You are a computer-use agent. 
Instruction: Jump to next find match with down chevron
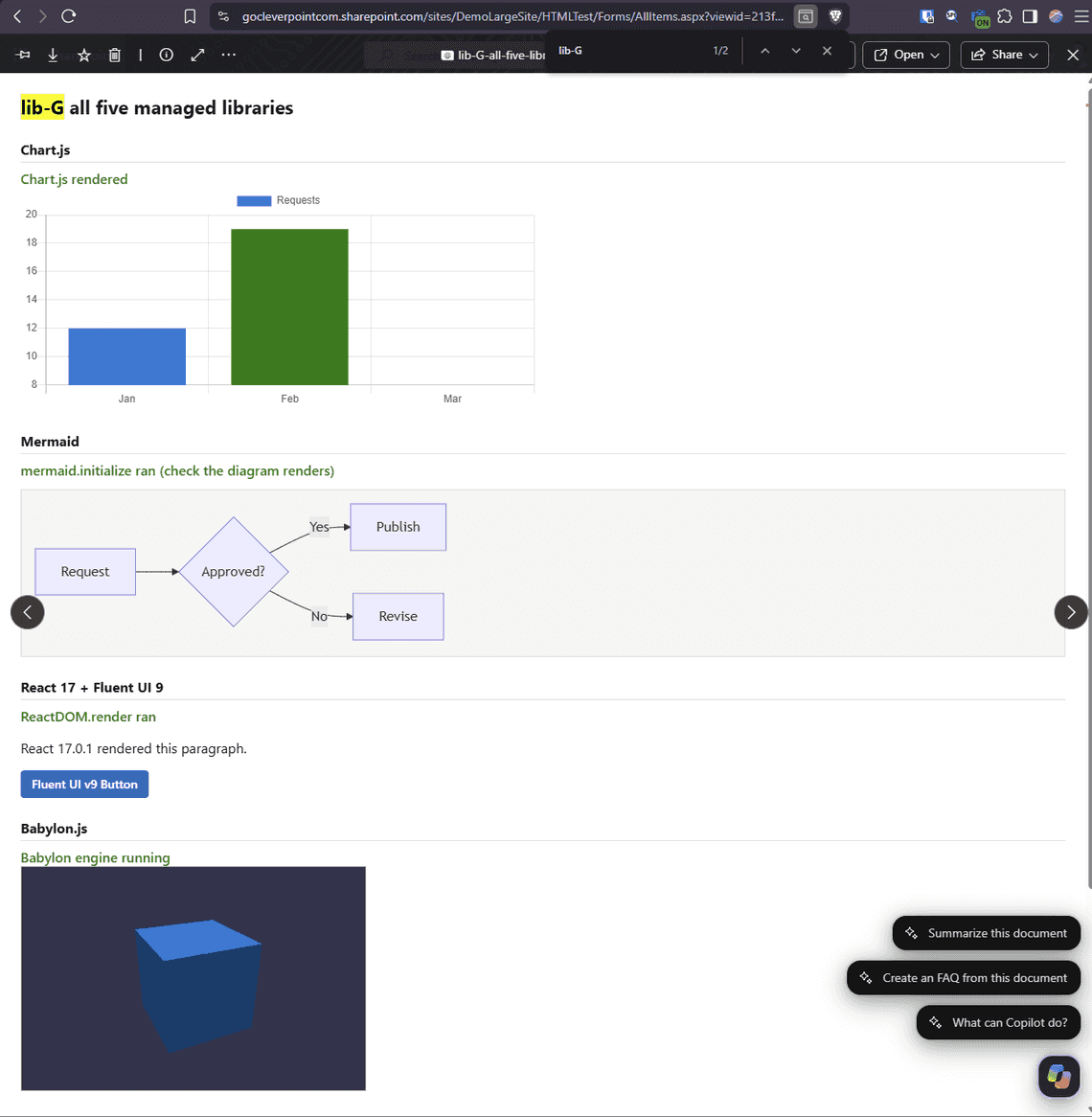tap(796, 51)
